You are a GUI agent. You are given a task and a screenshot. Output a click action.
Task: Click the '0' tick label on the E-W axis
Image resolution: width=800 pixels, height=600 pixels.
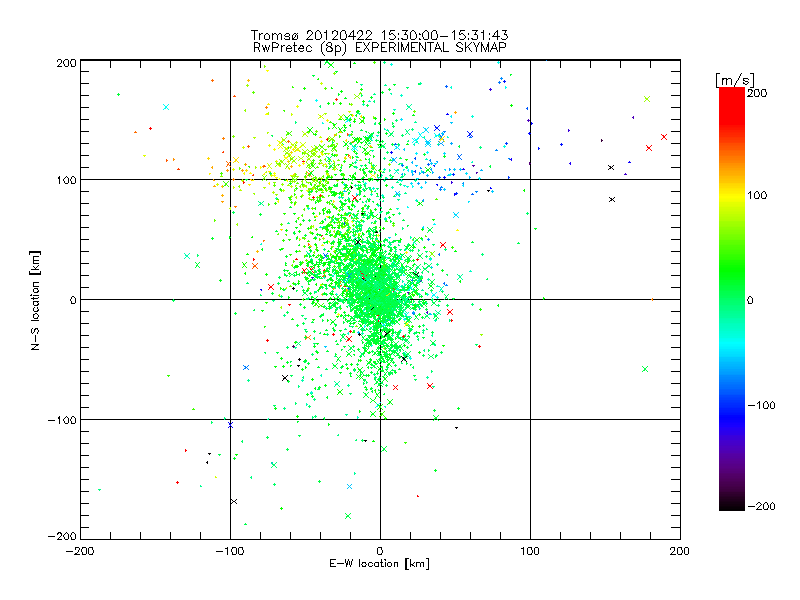(x=380, y=551)
